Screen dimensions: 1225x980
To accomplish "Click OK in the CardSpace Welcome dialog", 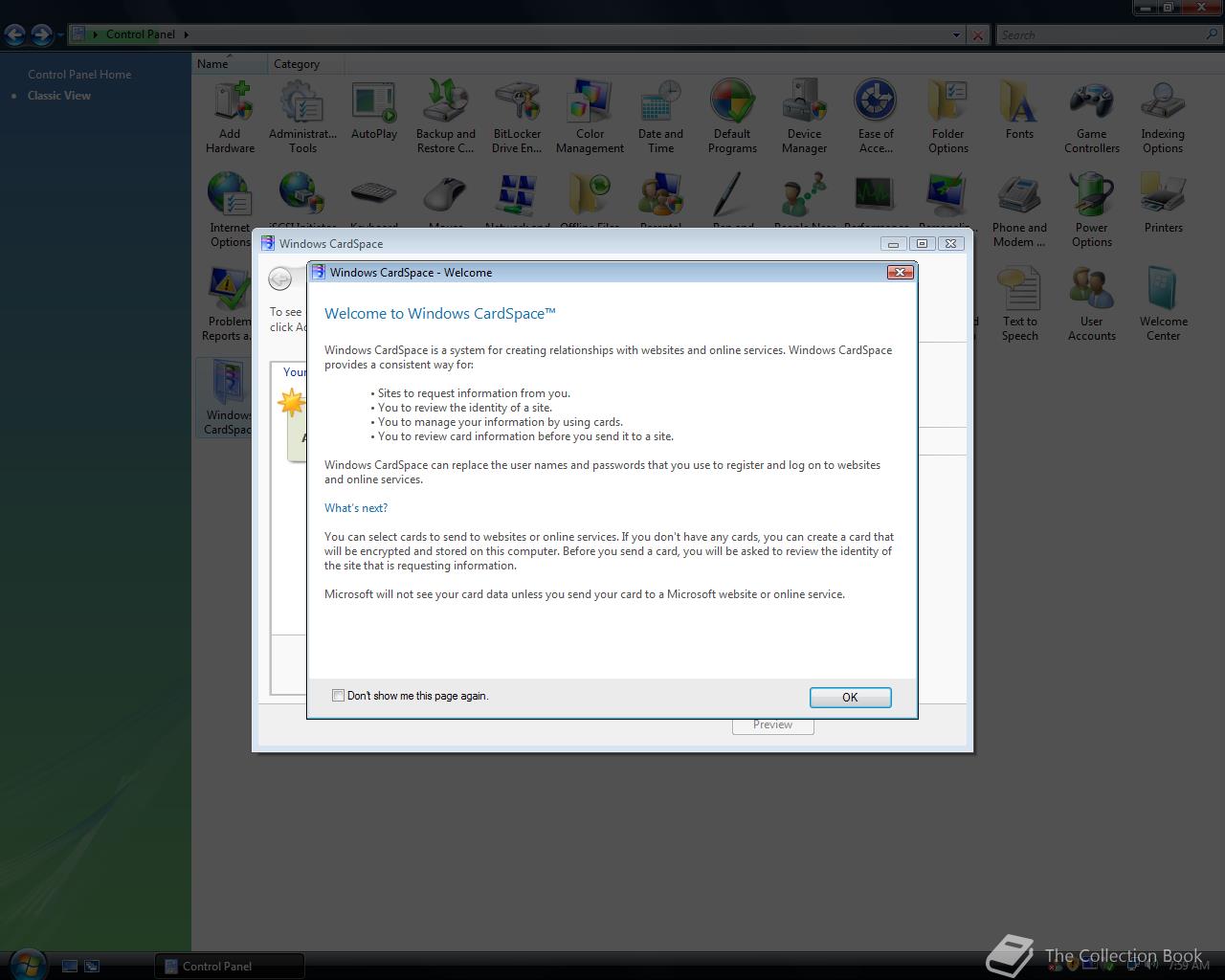I will (850, 698).
